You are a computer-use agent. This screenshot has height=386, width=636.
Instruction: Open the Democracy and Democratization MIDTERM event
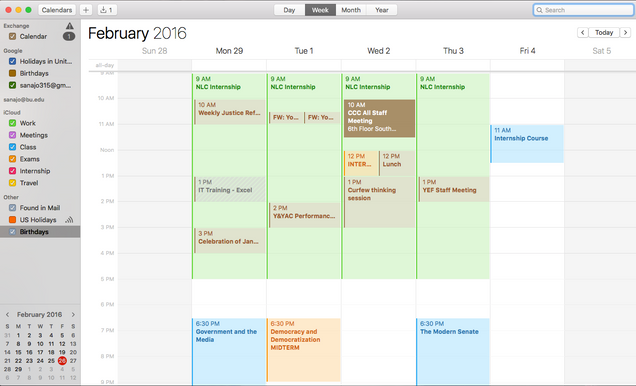(303, 350)
